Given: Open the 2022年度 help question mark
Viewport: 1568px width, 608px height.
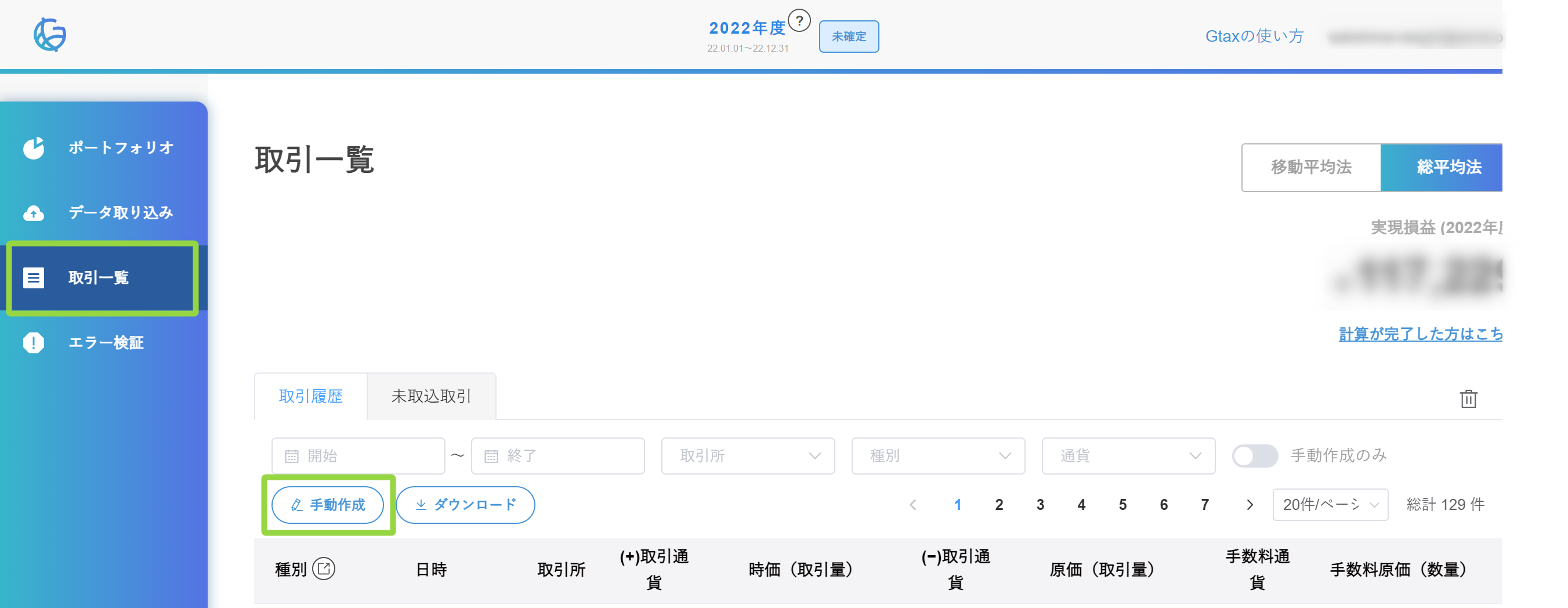Looking at the screenshot, I should point(799,21).
